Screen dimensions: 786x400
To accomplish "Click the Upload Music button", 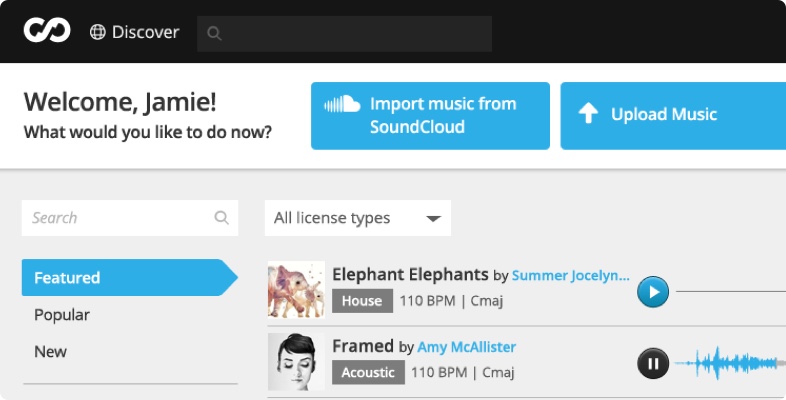I will click(x=673, y=116).
